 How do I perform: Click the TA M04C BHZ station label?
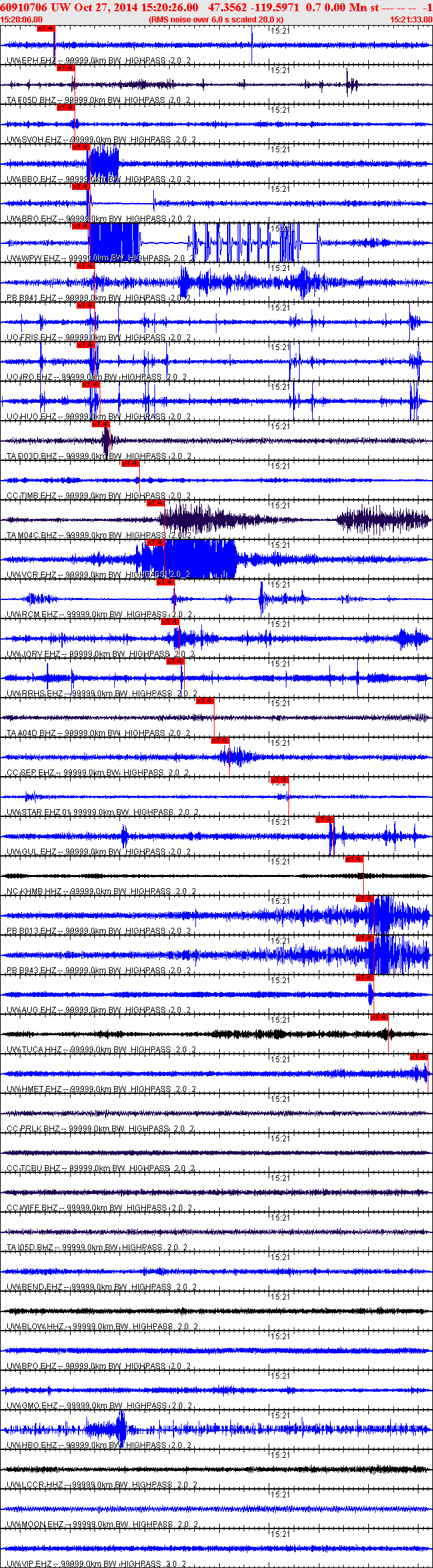pyautogui.click(x=32, y=535)
